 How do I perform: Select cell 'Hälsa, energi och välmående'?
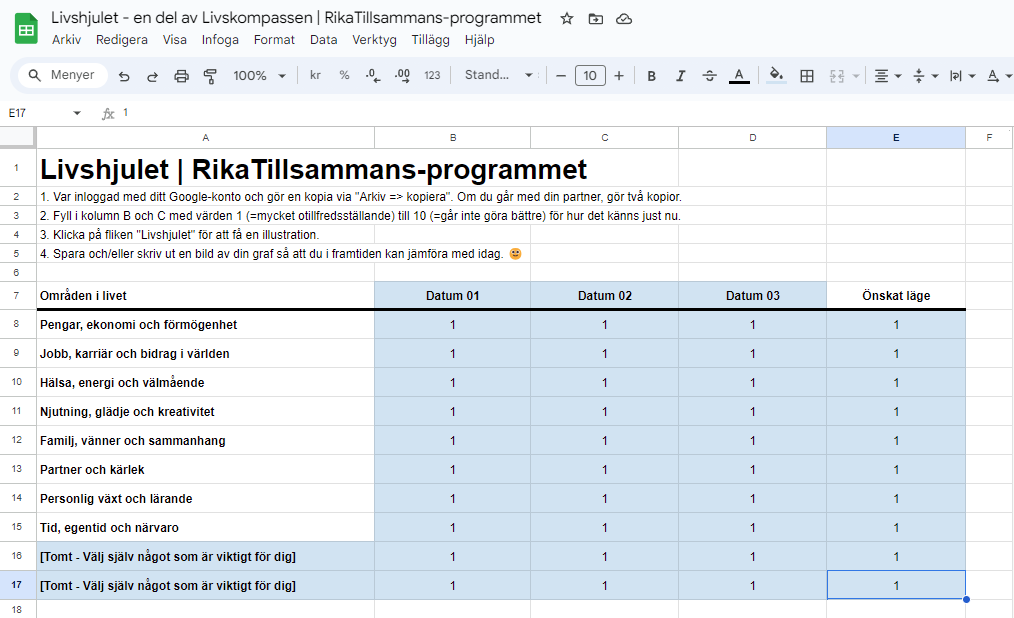click(206, 383)
